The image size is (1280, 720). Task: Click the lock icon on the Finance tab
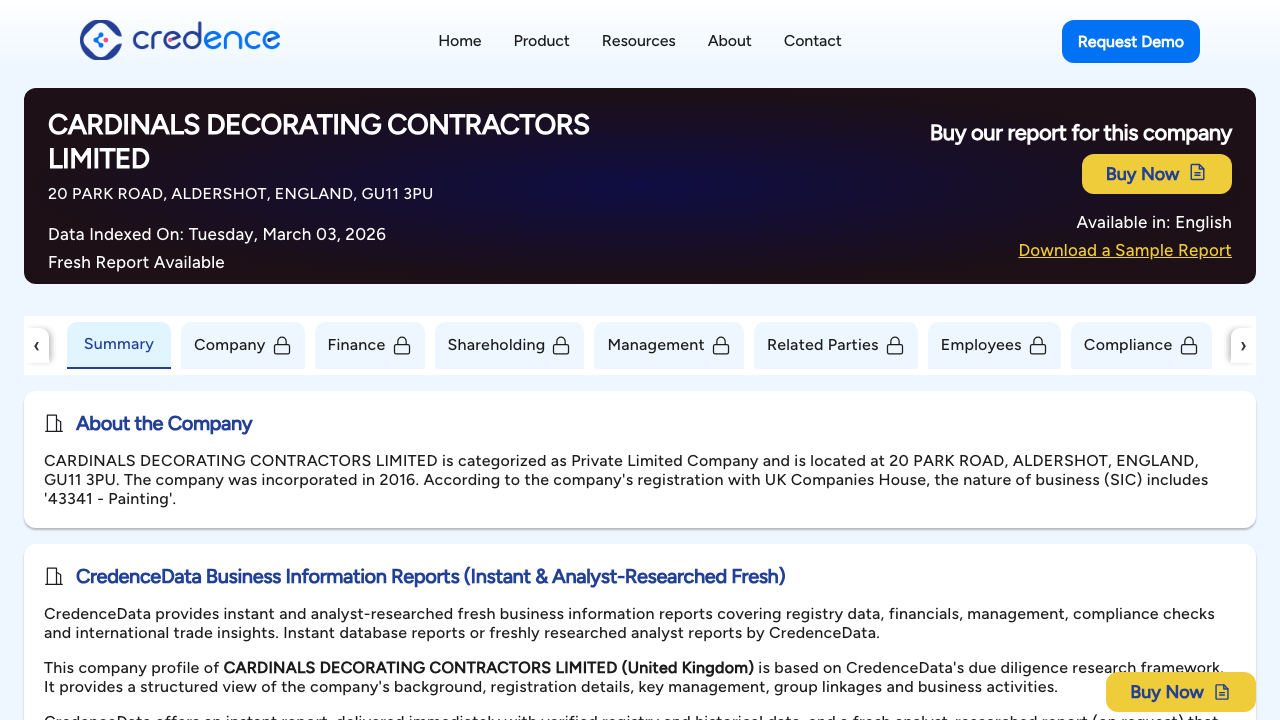click(401, 344)
